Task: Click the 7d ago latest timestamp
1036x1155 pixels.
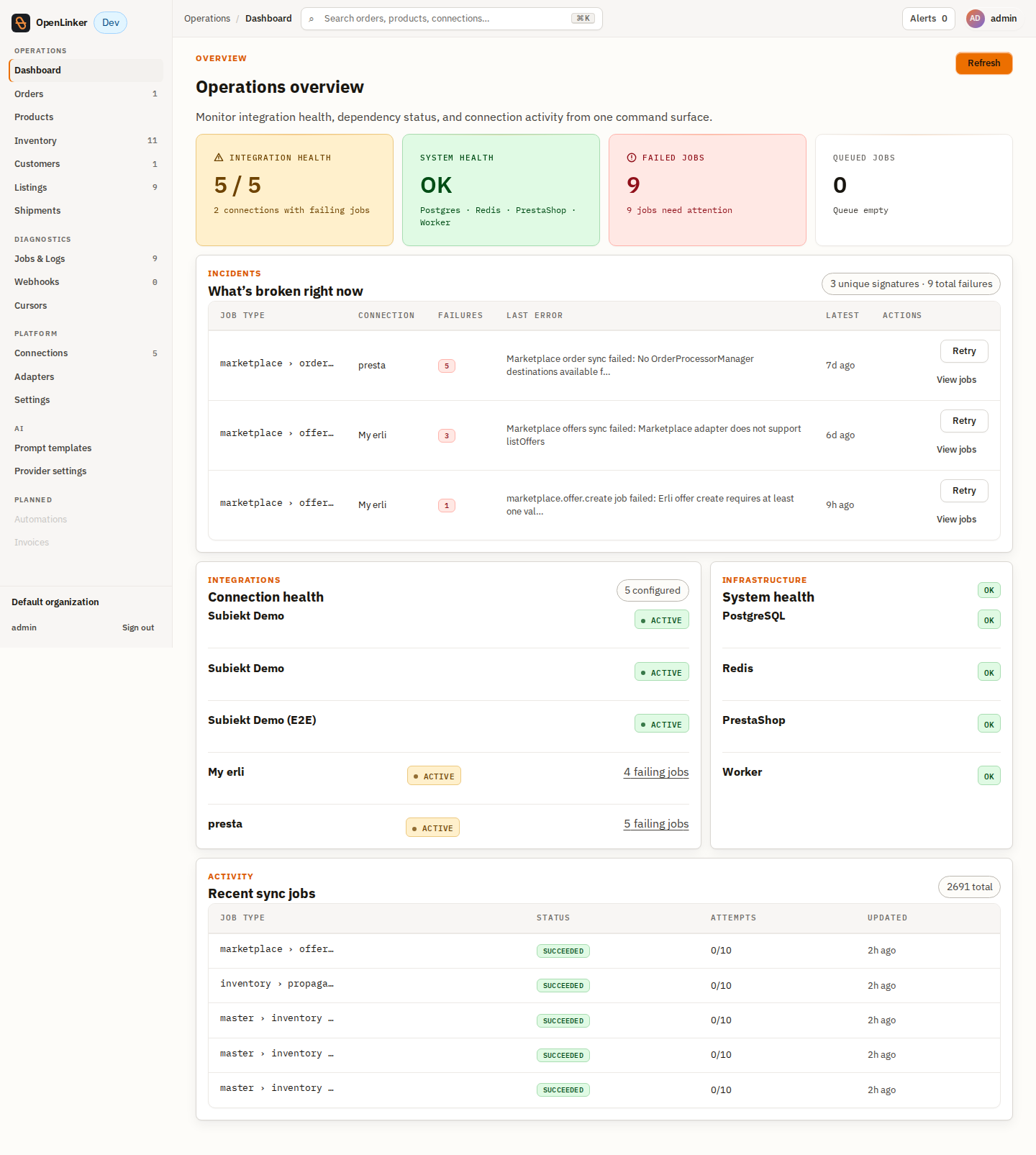Action: (840, 366)
